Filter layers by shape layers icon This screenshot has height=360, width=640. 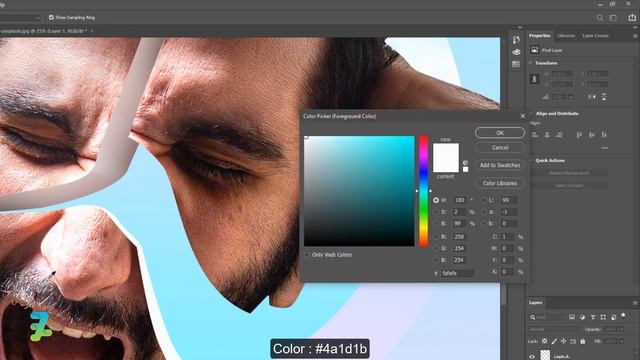click(x=603, y=317)
